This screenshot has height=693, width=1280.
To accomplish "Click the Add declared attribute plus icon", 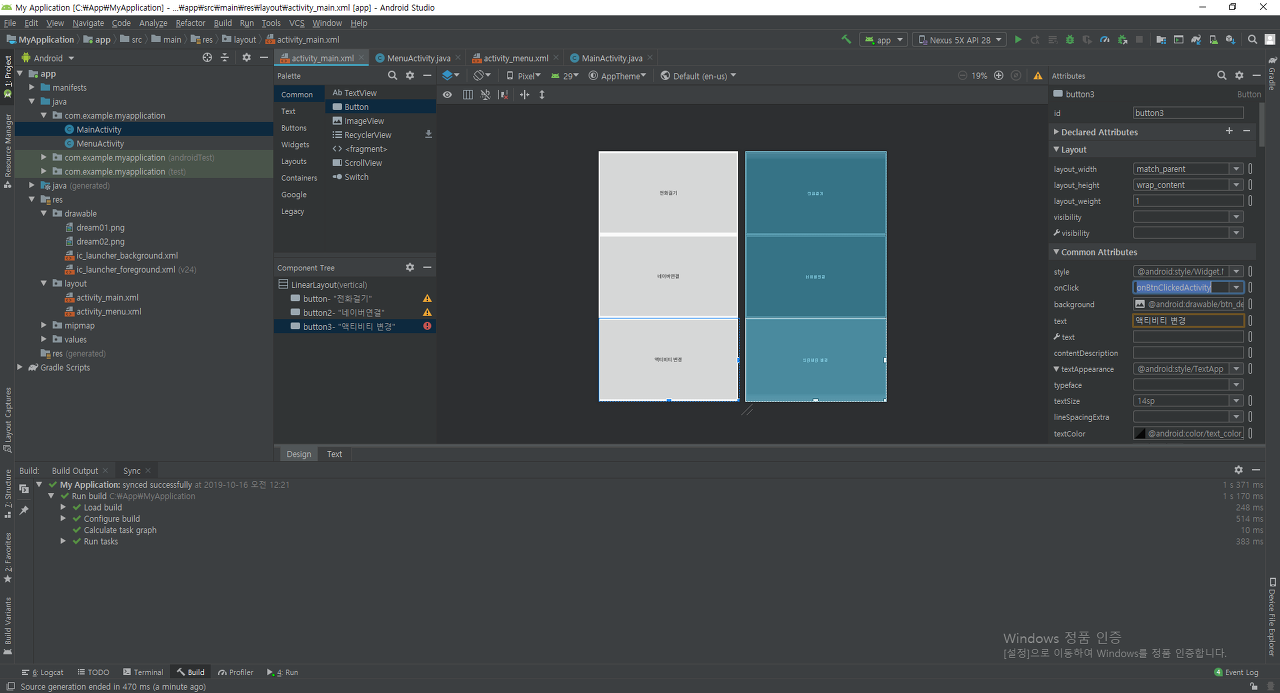I will pos(1229,131).
